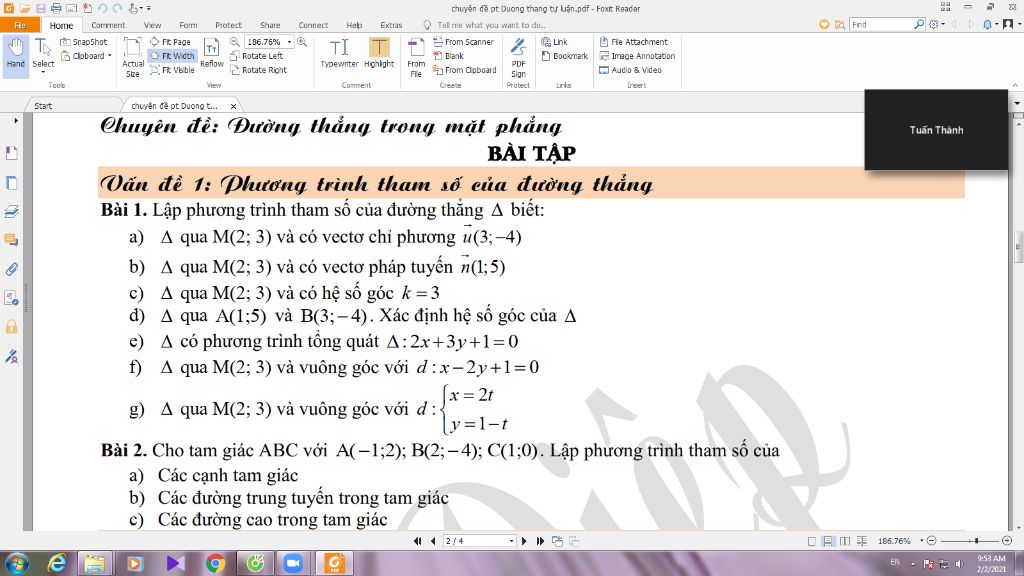
Task: Toggle Fit Visible view mode
Action: [x=172, y=70]
